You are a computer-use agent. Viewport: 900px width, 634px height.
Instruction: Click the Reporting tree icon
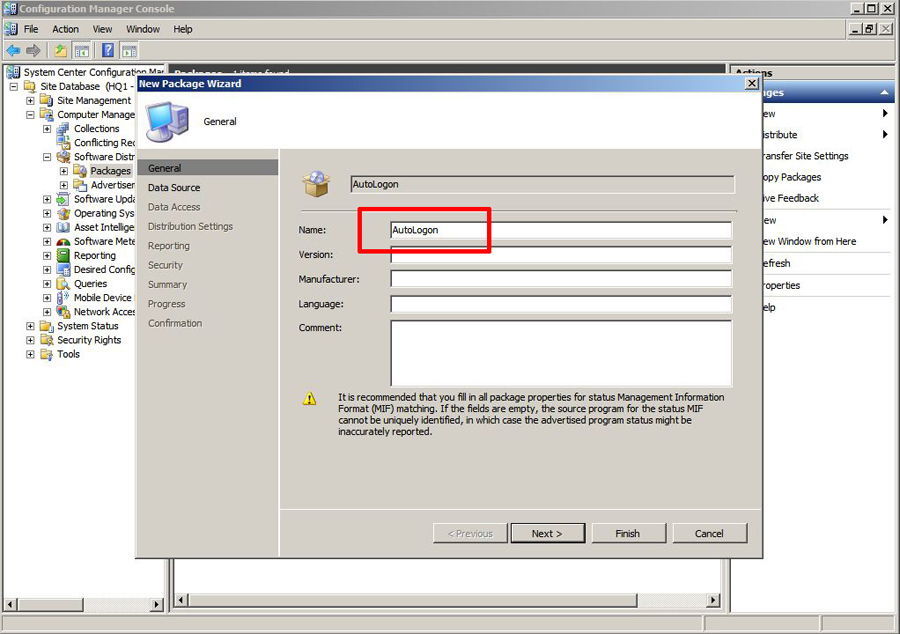click(x=63, y=255)
